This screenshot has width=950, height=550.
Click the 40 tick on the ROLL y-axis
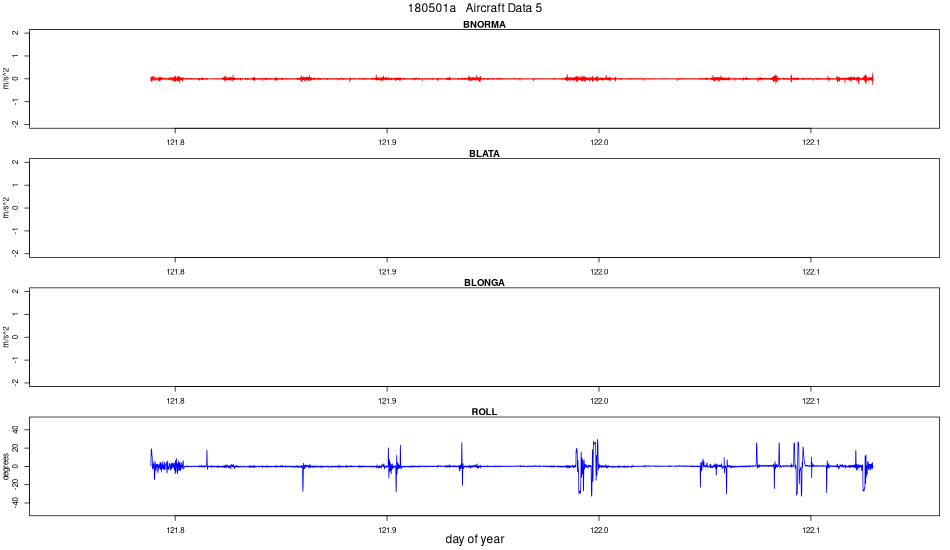(x=16, y=430)
